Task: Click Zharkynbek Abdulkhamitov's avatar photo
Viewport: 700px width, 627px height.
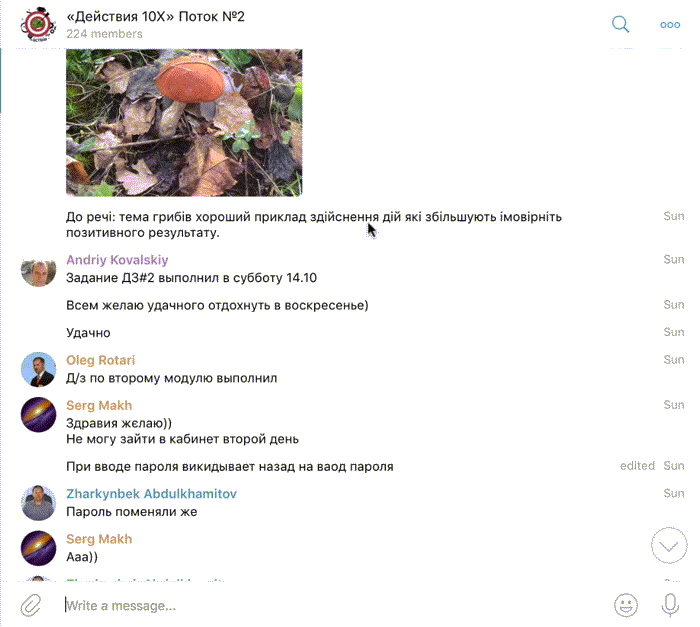Action: 38,503
